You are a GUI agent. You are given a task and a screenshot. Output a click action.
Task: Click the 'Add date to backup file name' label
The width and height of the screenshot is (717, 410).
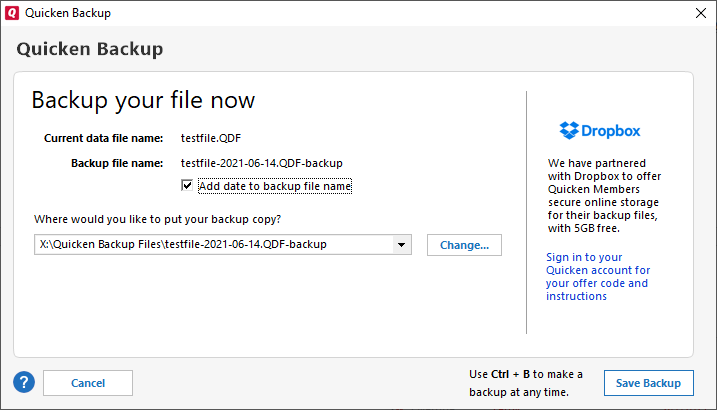(274, 185)
